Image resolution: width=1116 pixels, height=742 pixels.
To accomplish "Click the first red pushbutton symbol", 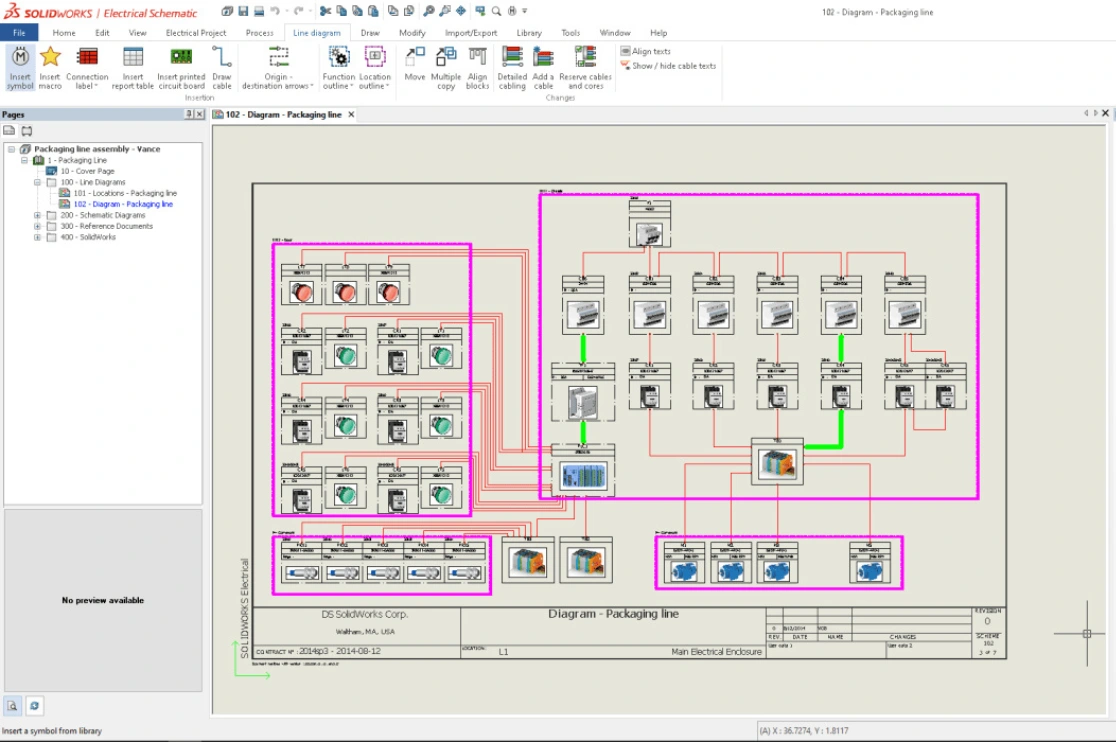I will [301, 292].
